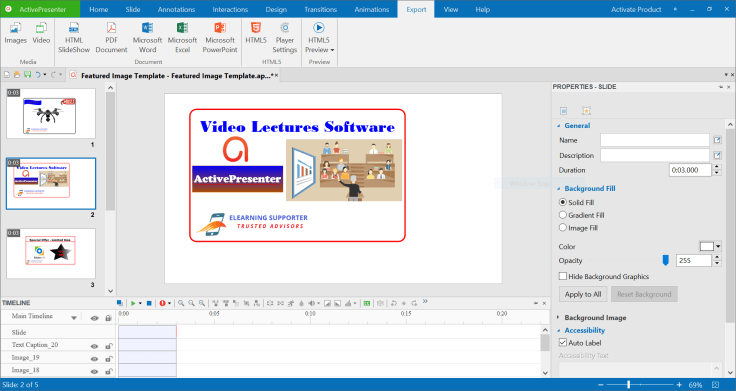Screen dimensions: 736x391
Task: Click the timeline play button
Action: point(133,303)
